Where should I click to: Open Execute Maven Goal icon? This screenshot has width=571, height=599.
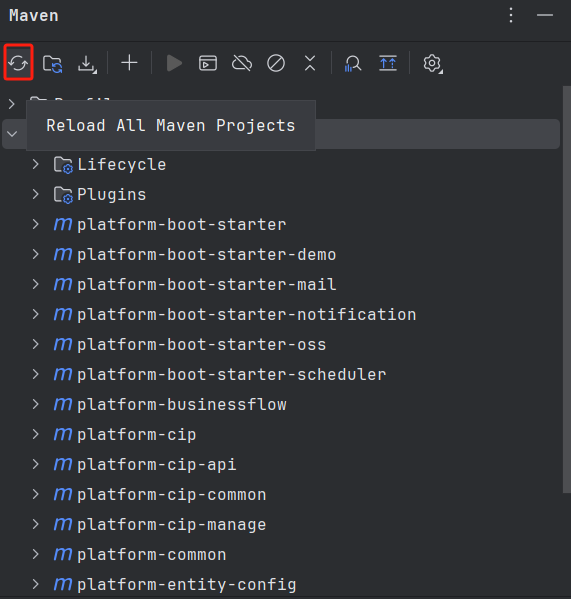pos(208,63)
